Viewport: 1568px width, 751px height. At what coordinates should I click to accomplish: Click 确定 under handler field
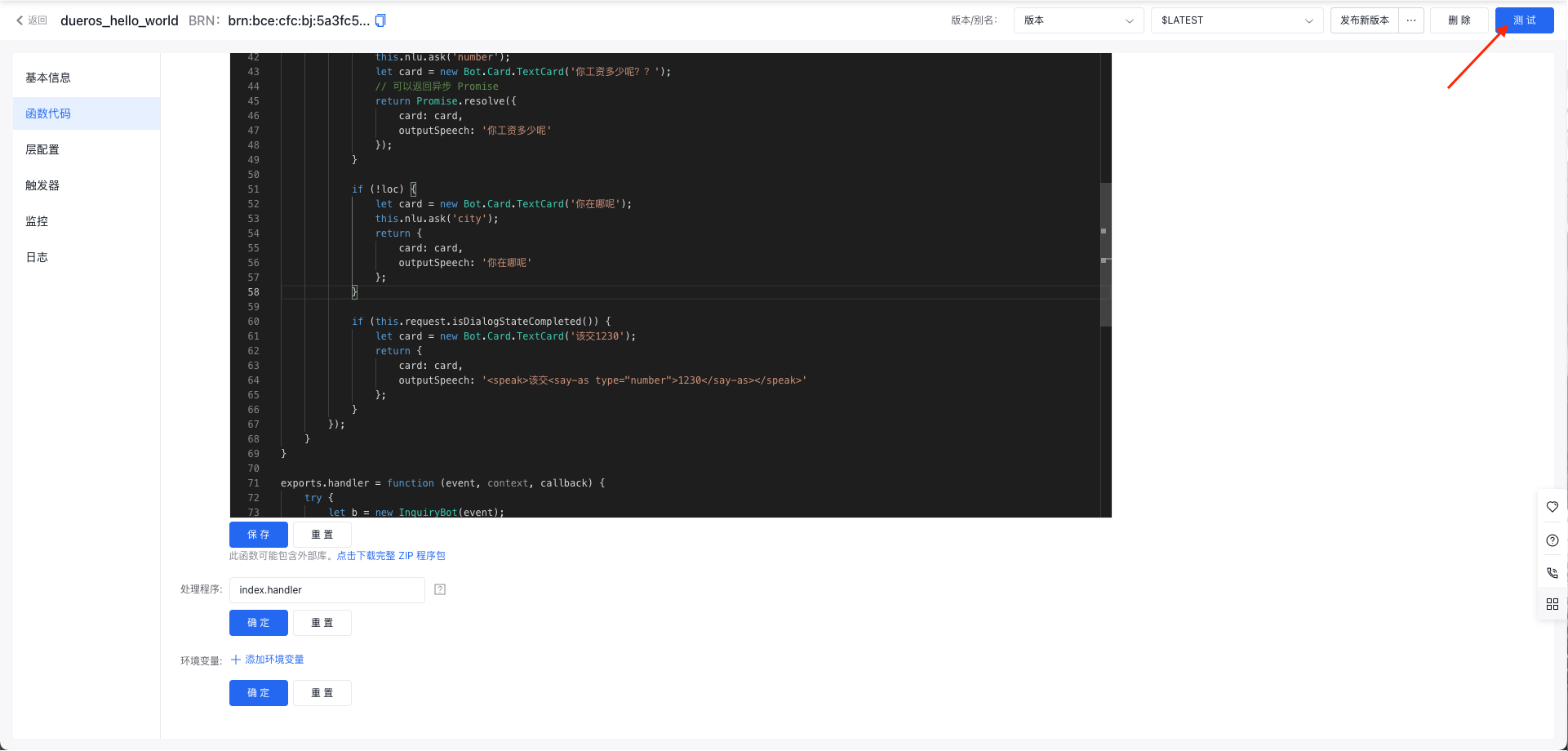click(x=259, y=623)
